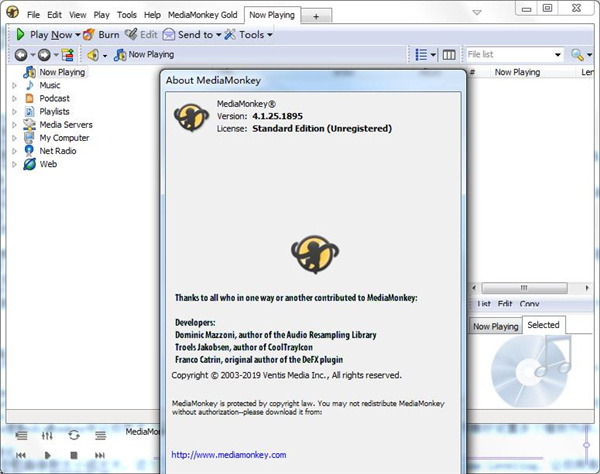Open the MediaMonkey Gold menu
Viewport: 600px width, 474px height.
coord(202,15)
